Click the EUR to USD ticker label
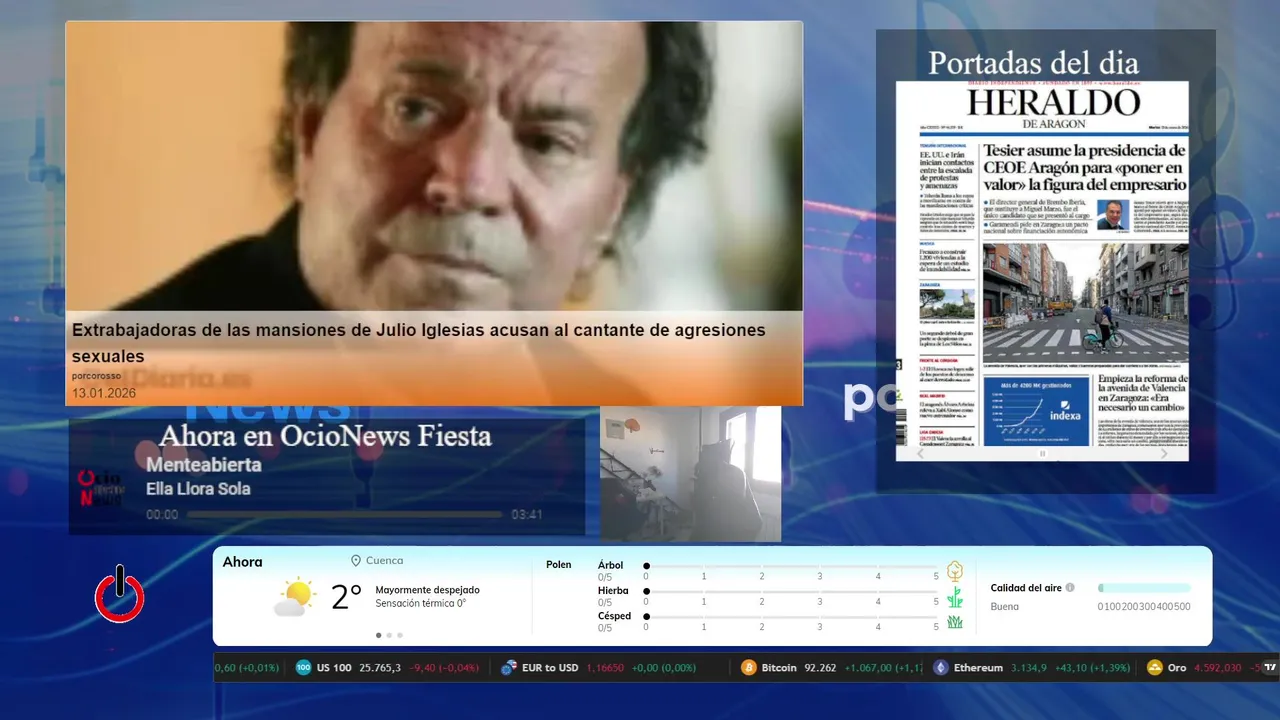This screenshot has width=1280, height=720. pyautogui.click(x=550, y=667)
